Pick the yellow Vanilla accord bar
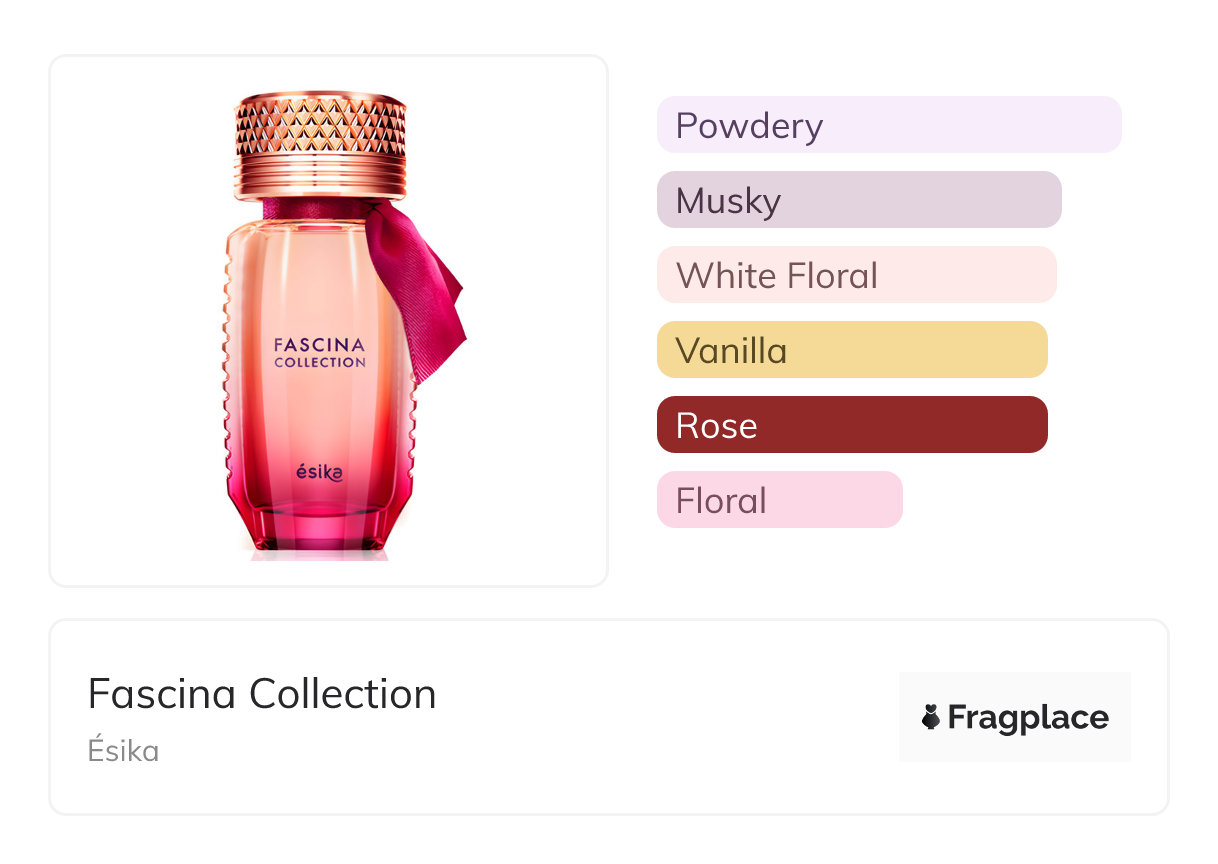1218x864 pixels. [x=851, y=350]
